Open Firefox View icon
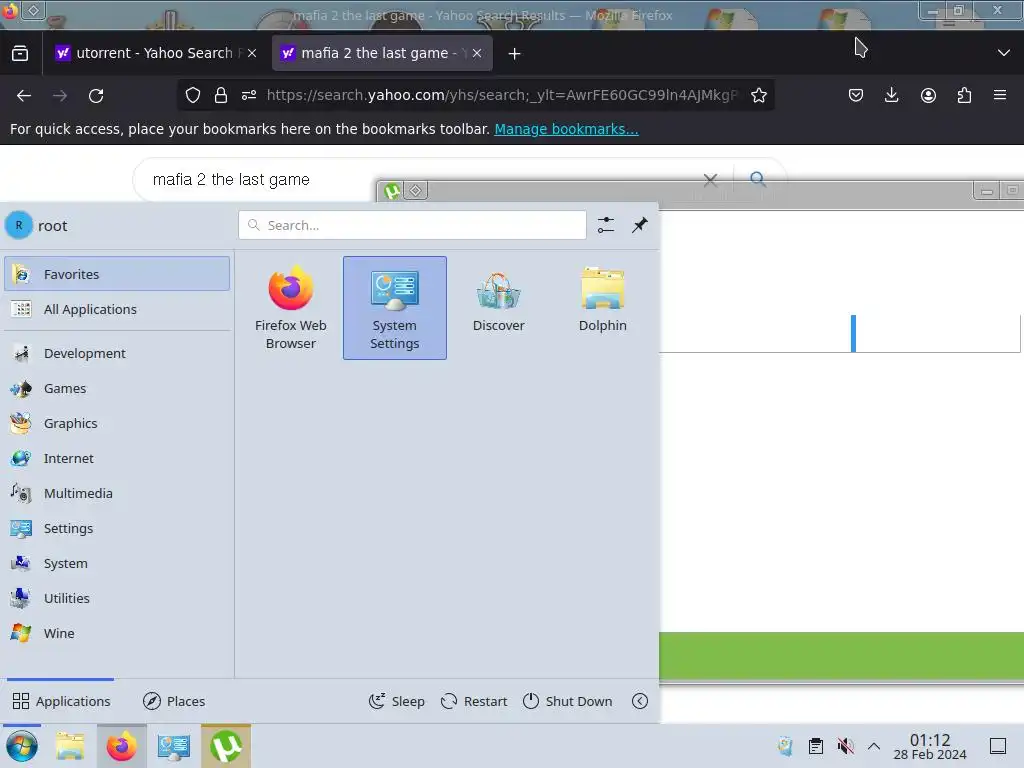The height and width of the screenshot is (768, 1024). [x=20, y=53]
